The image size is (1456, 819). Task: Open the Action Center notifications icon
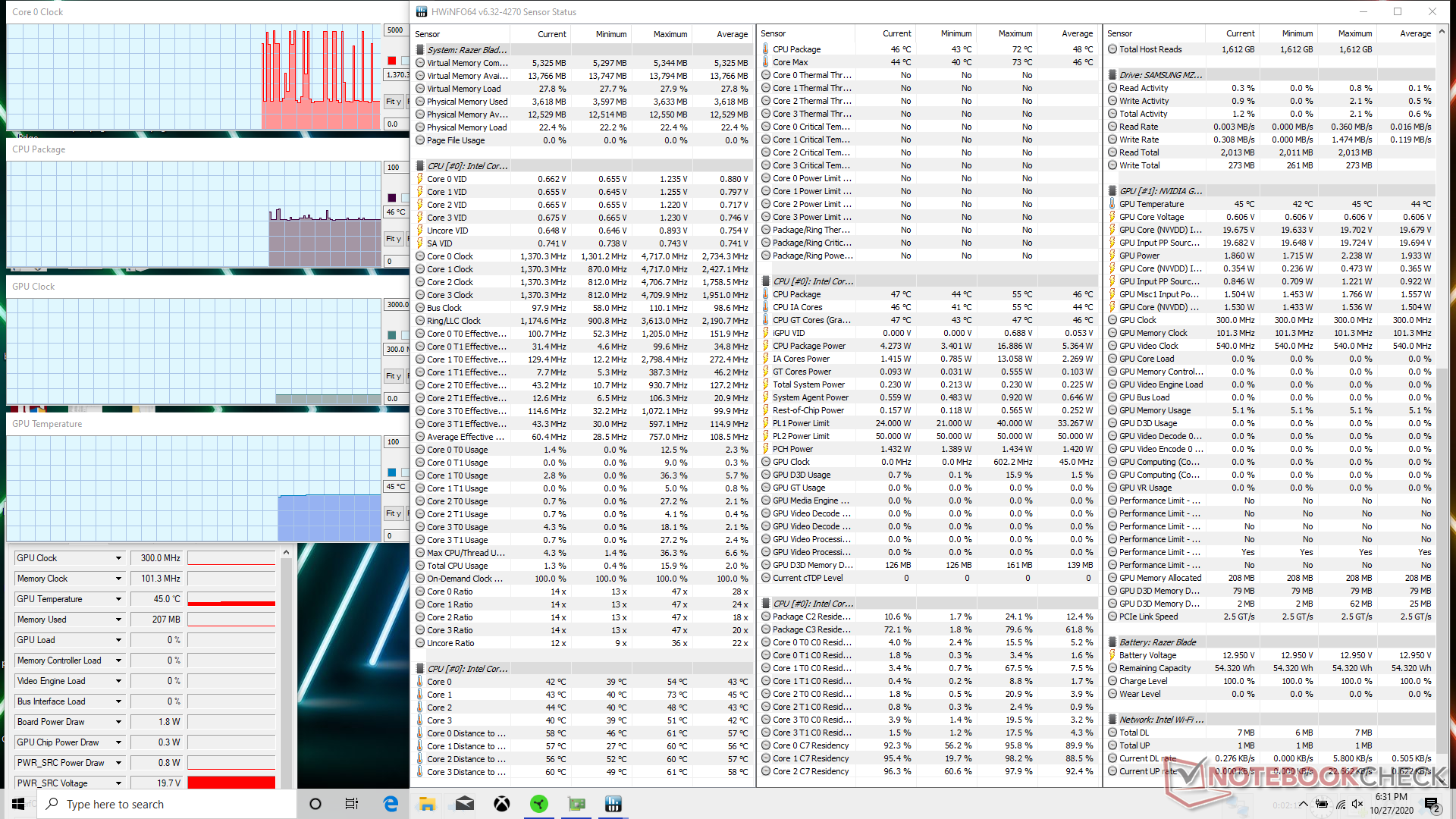(x=1431, y=804)
